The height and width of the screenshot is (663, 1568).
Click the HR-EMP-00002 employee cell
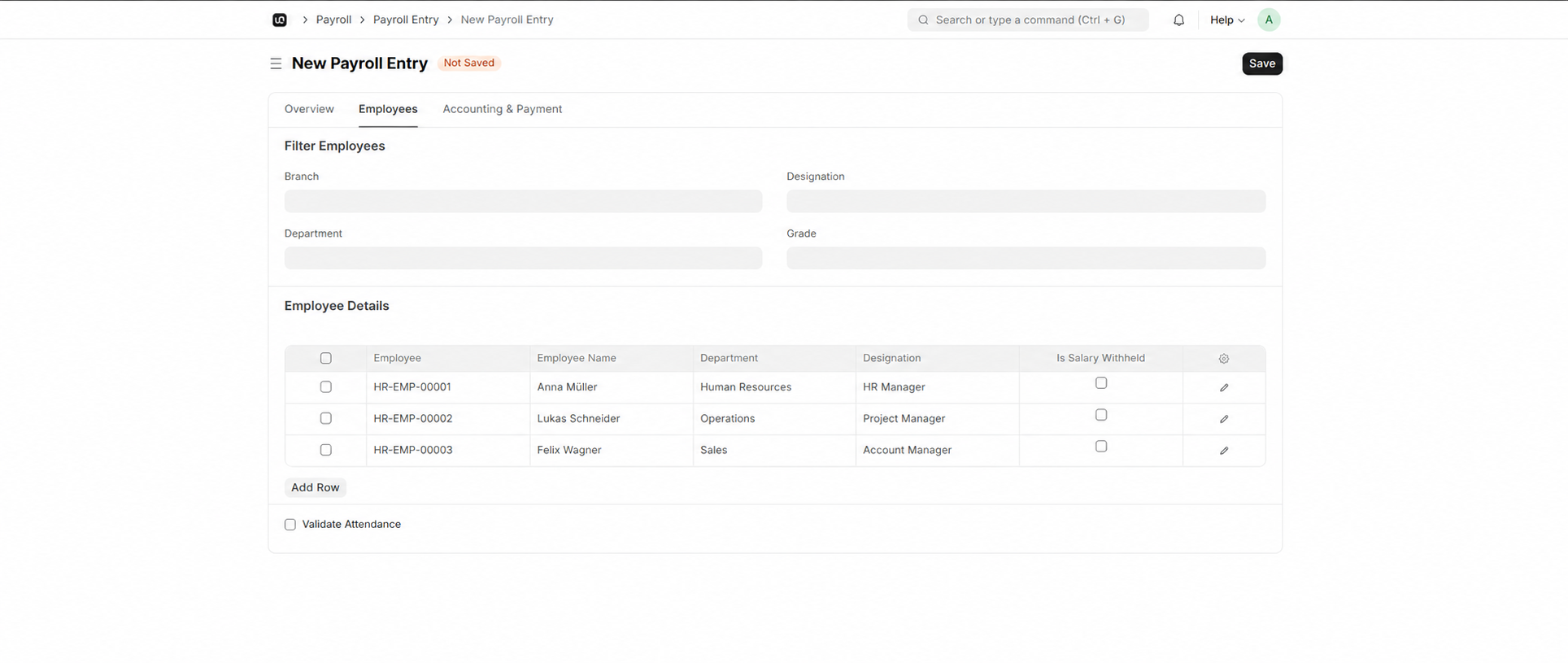(448, 419)
